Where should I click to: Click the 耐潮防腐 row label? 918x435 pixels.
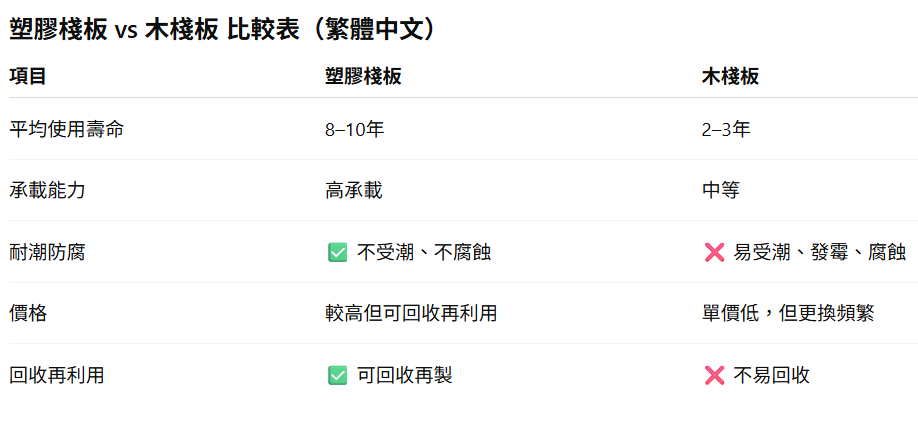click(47, 252)
